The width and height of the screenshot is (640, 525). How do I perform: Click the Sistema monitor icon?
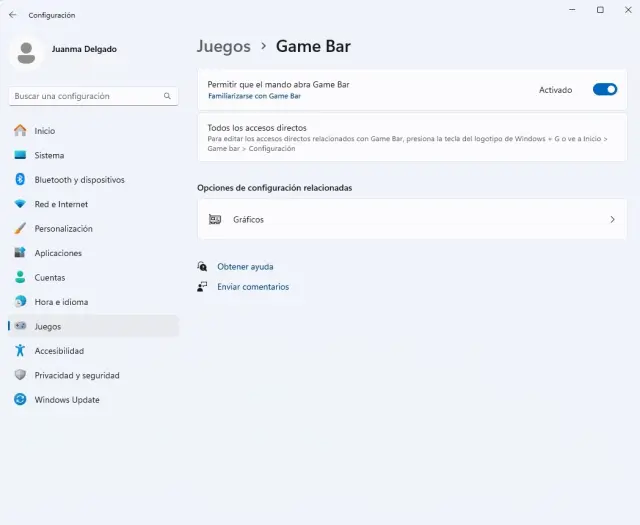click(20, 155)
